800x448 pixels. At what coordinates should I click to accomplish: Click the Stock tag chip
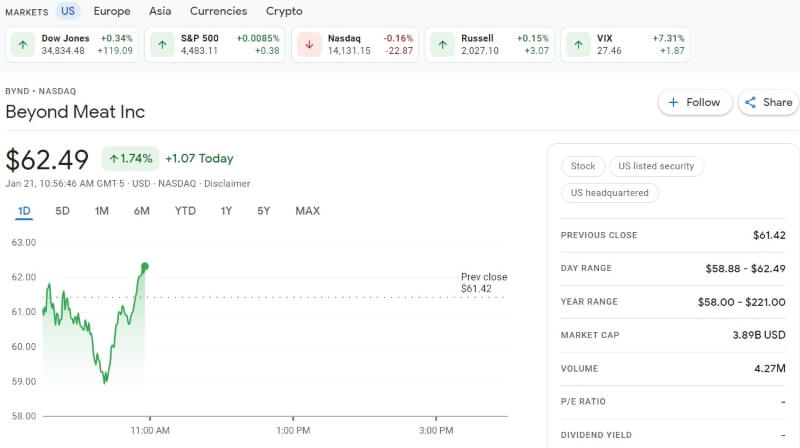(x=583, y=166)
